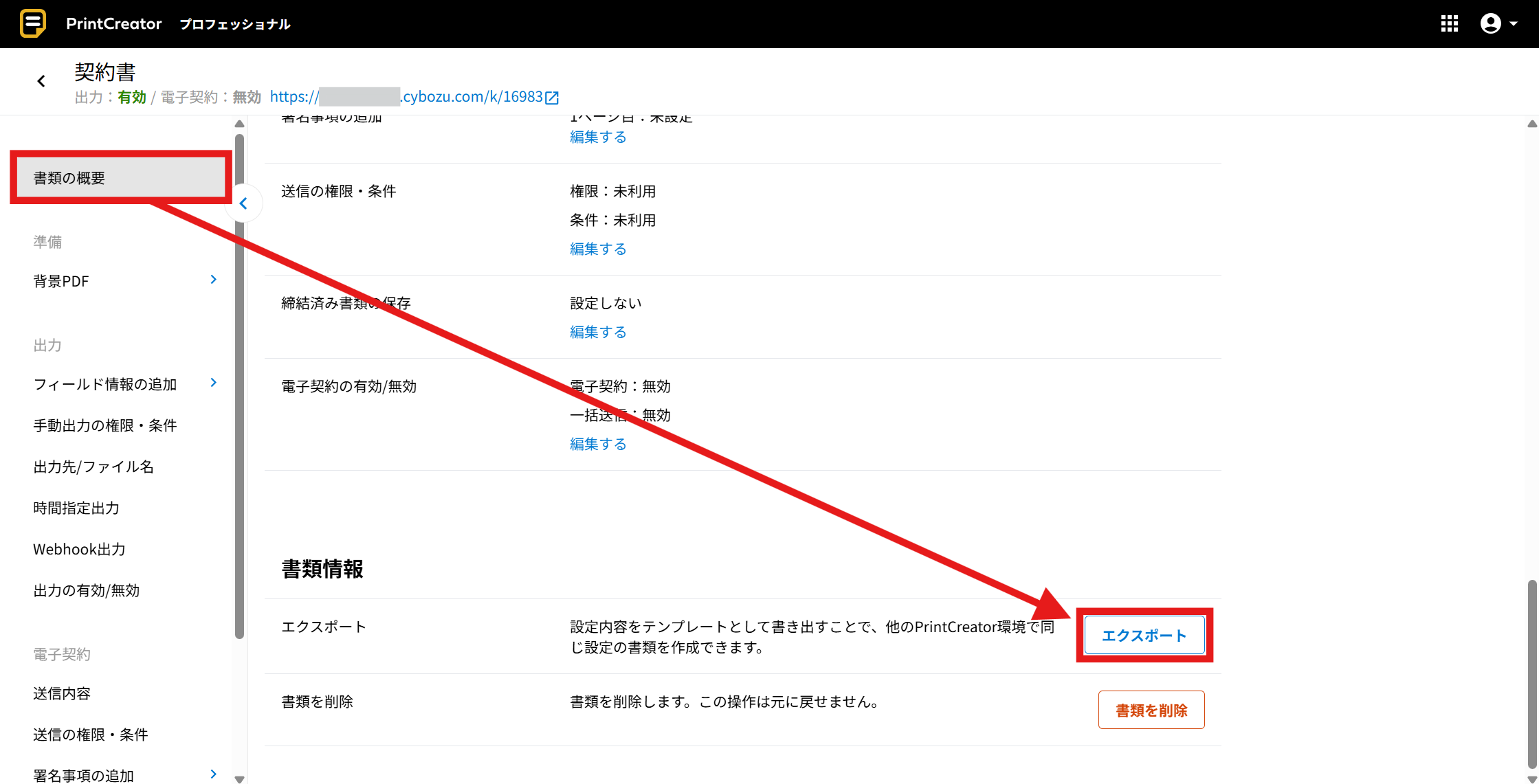Click the sidebar scrollbar thumb
Screen dimensions: 1539x784
(239, 386)
